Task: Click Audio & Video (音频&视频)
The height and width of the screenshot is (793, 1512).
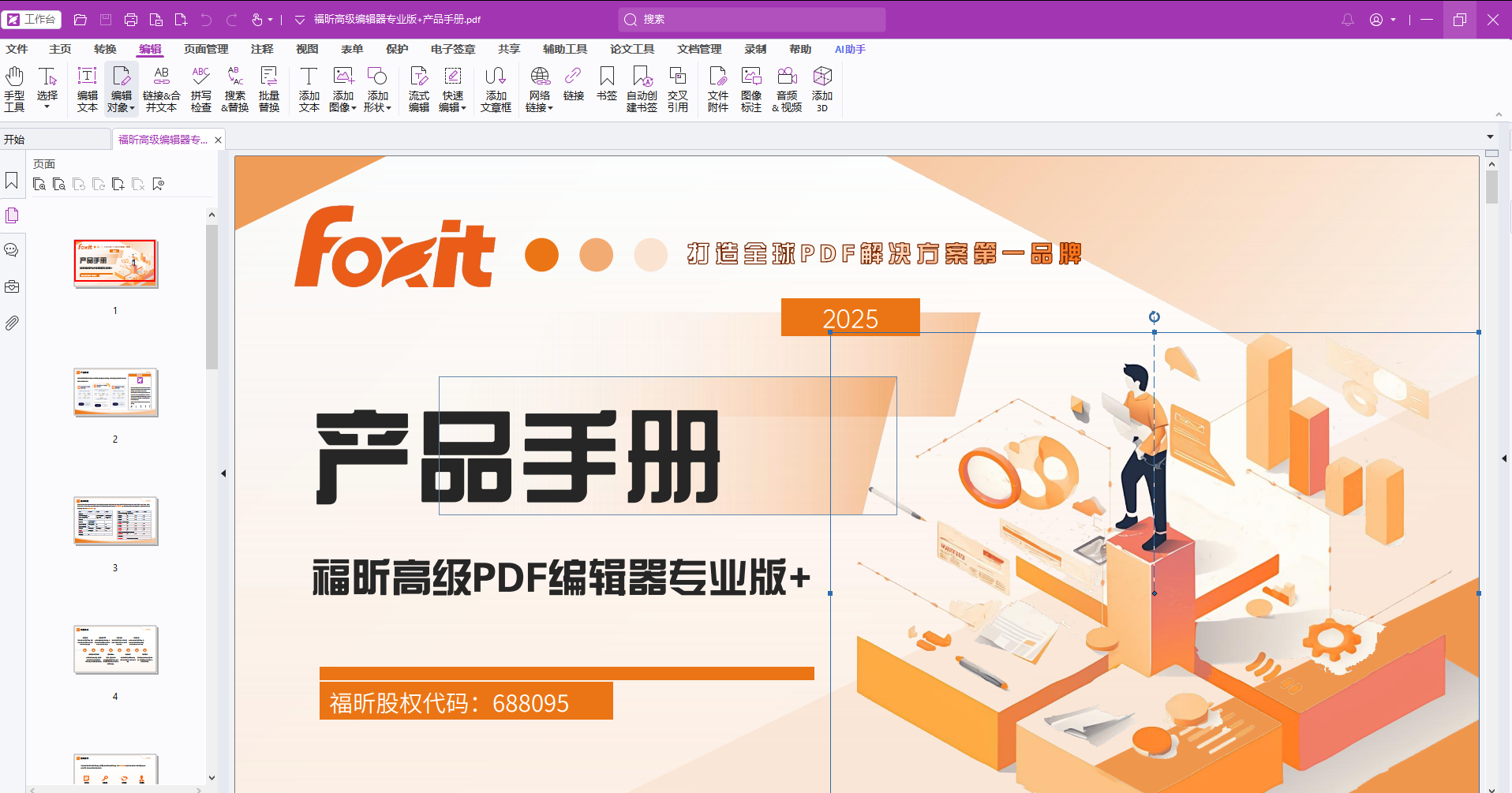Action: [787, 89]
